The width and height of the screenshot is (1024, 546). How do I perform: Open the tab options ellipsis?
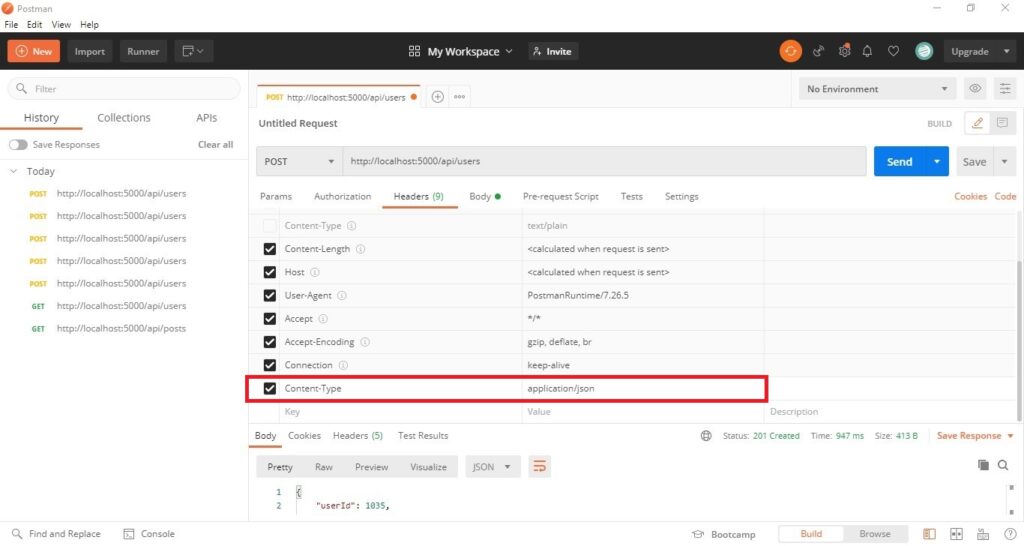460,97
